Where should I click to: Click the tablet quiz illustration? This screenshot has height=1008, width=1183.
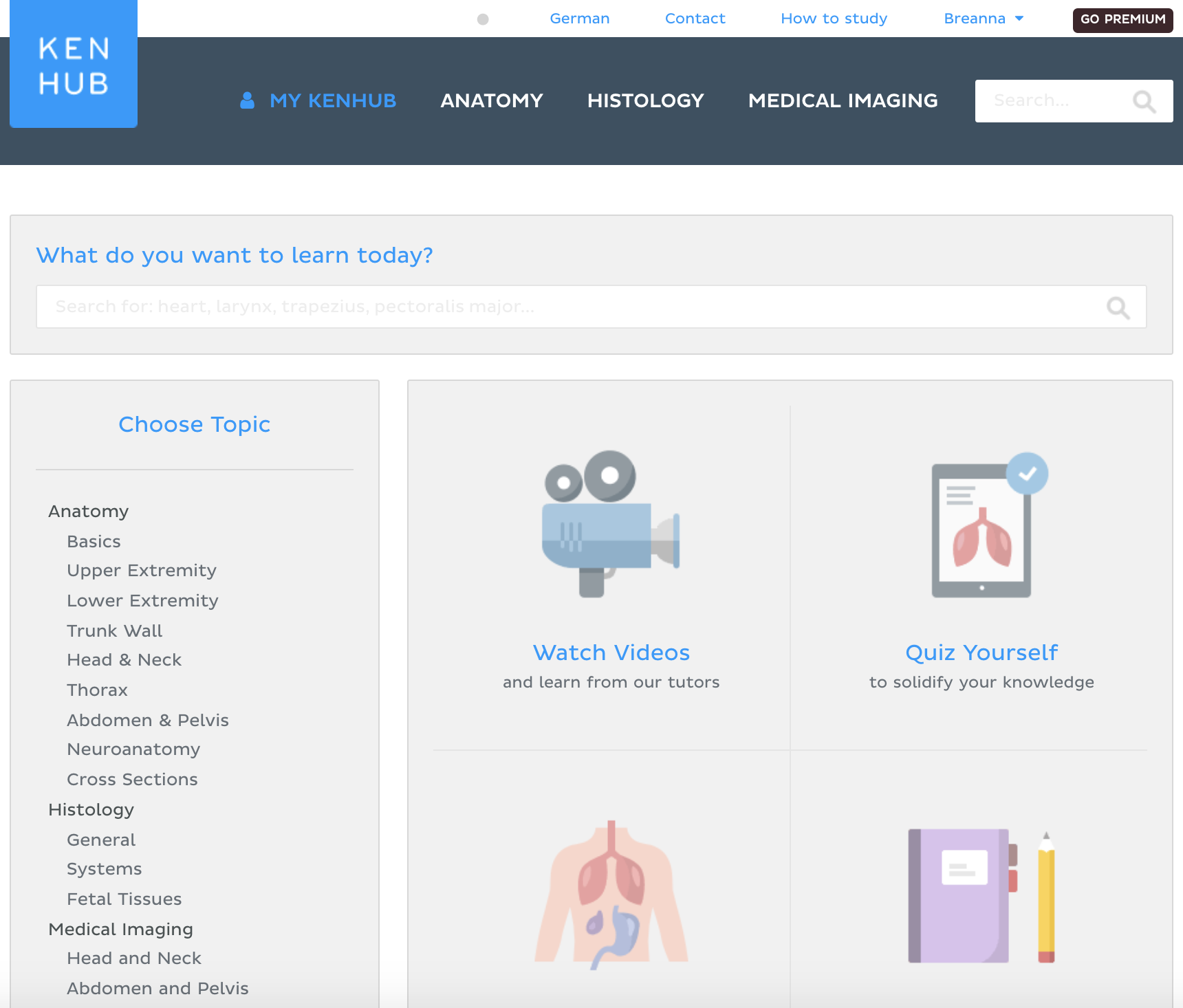(988, 525)
